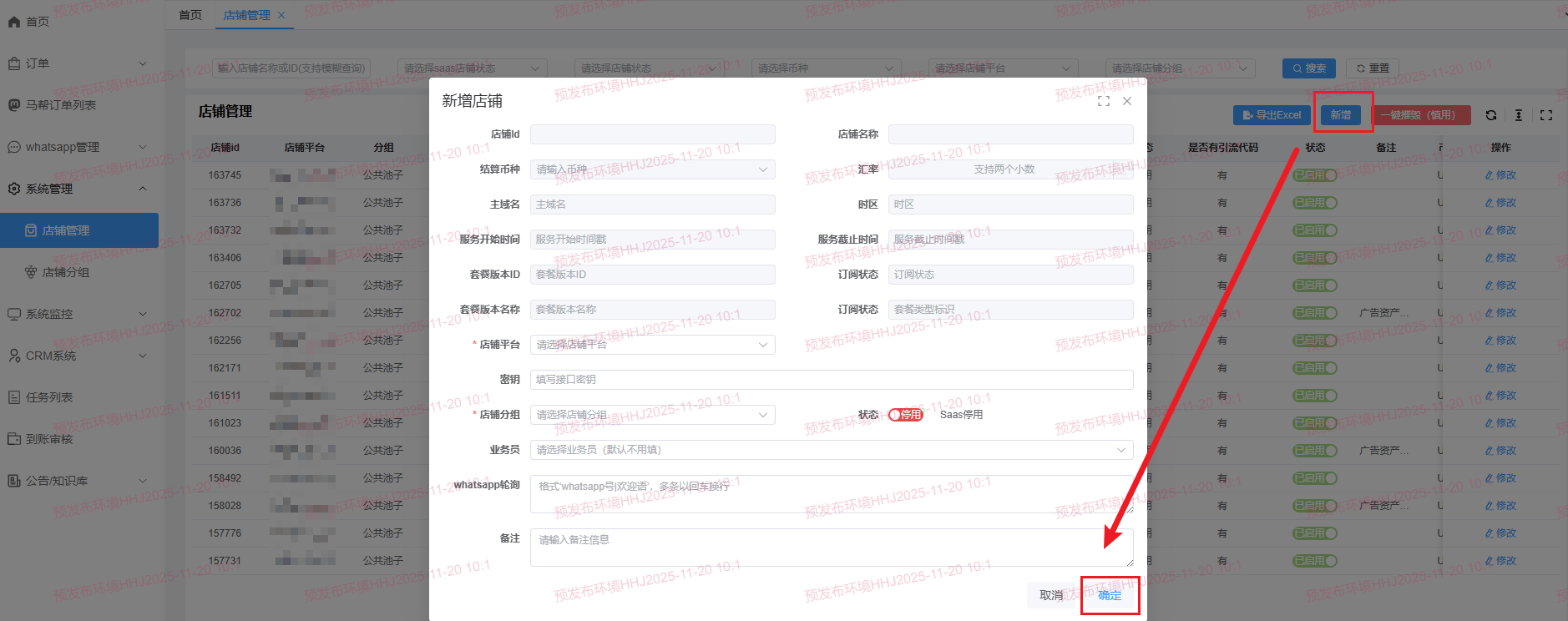Viewport: 1568px width, 621px height.
Task: Click the 取消 button in dialog
Action: tap(1051, 595)
